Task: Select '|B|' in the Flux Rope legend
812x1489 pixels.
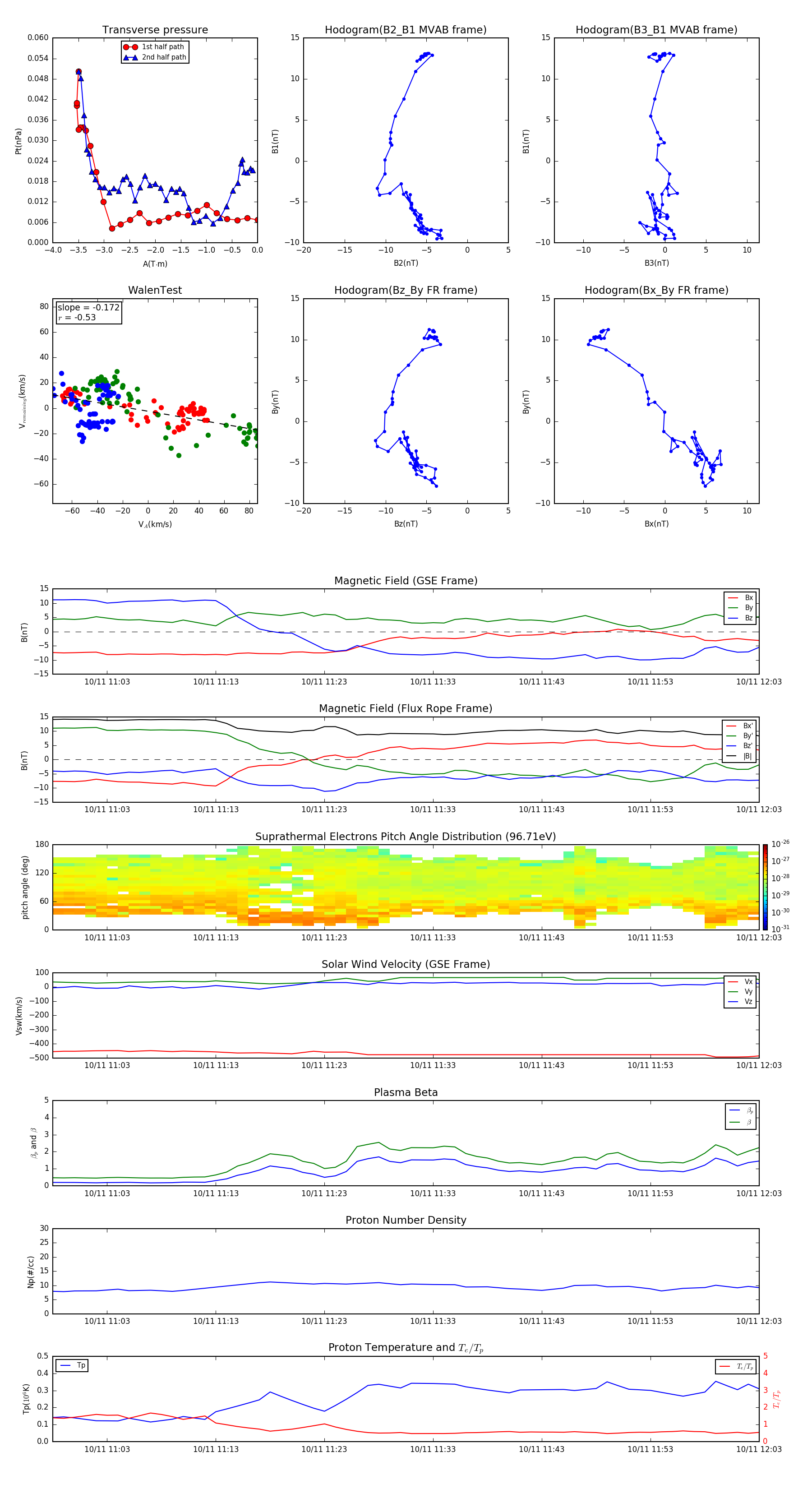Action: click(x=740, y=756)
